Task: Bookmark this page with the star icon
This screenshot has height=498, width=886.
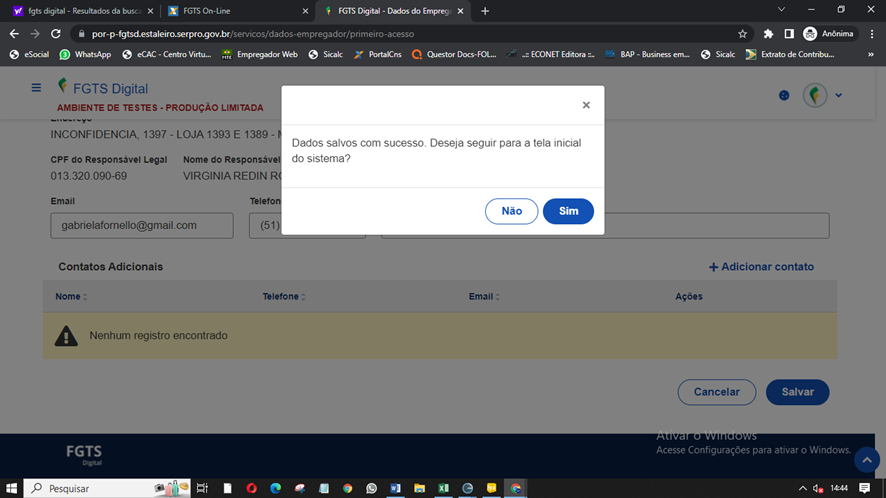Action: (x=742, y=33)
